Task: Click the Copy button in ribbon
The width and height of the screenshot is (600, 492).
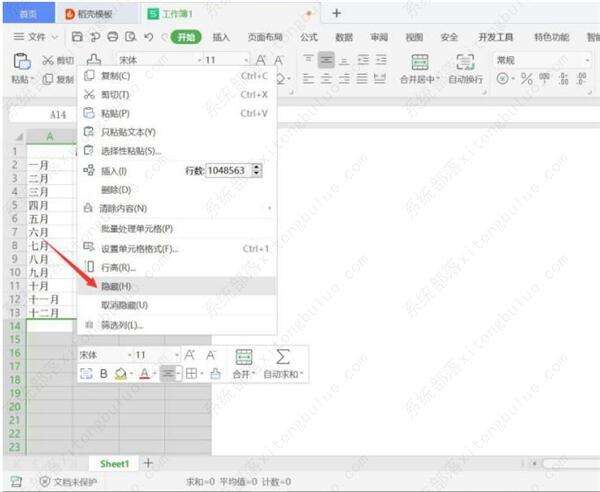Action: click(x=58, y=79)
